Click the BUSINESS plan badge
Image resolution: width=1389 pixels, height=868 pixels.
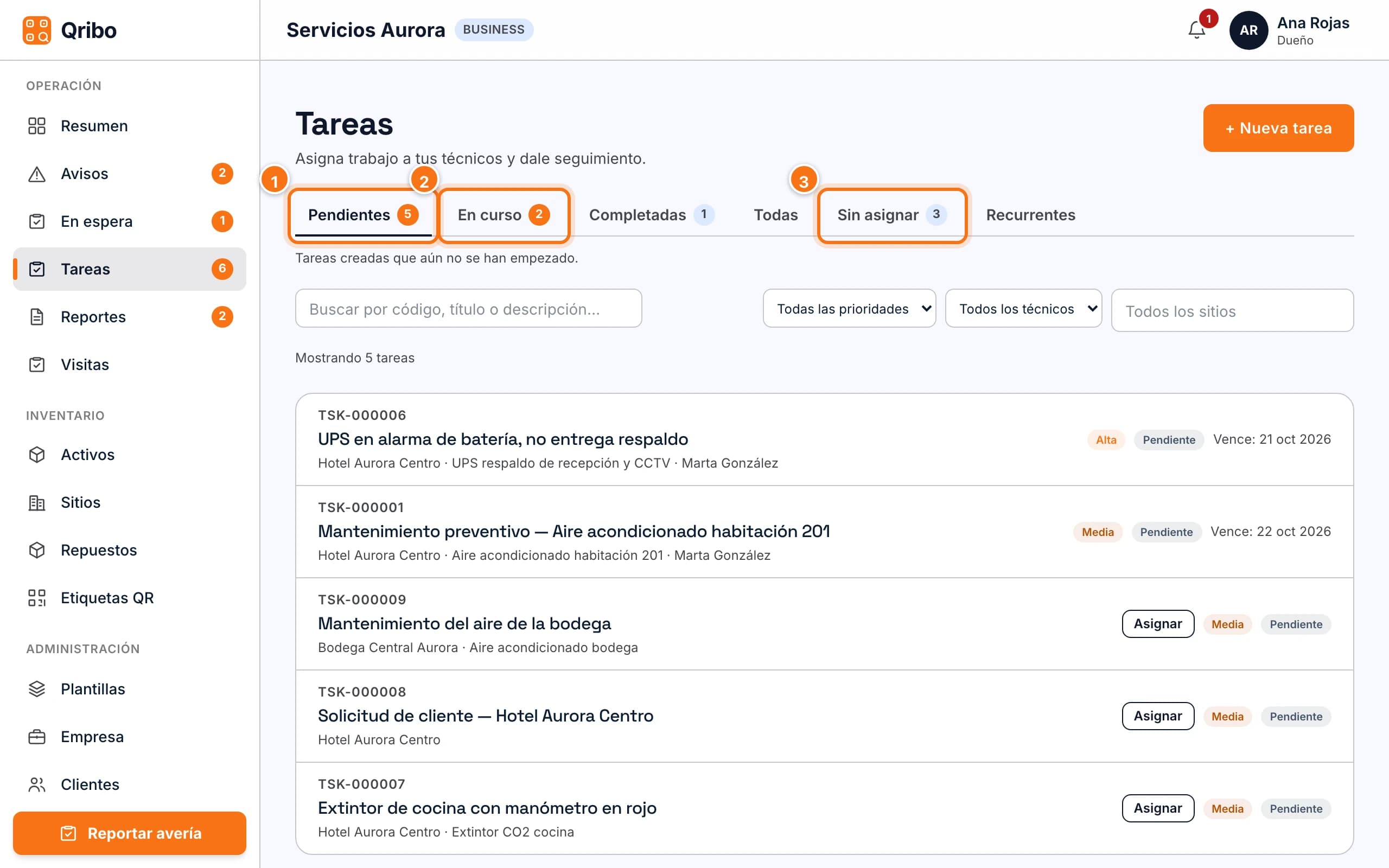[x=494, y=29]
